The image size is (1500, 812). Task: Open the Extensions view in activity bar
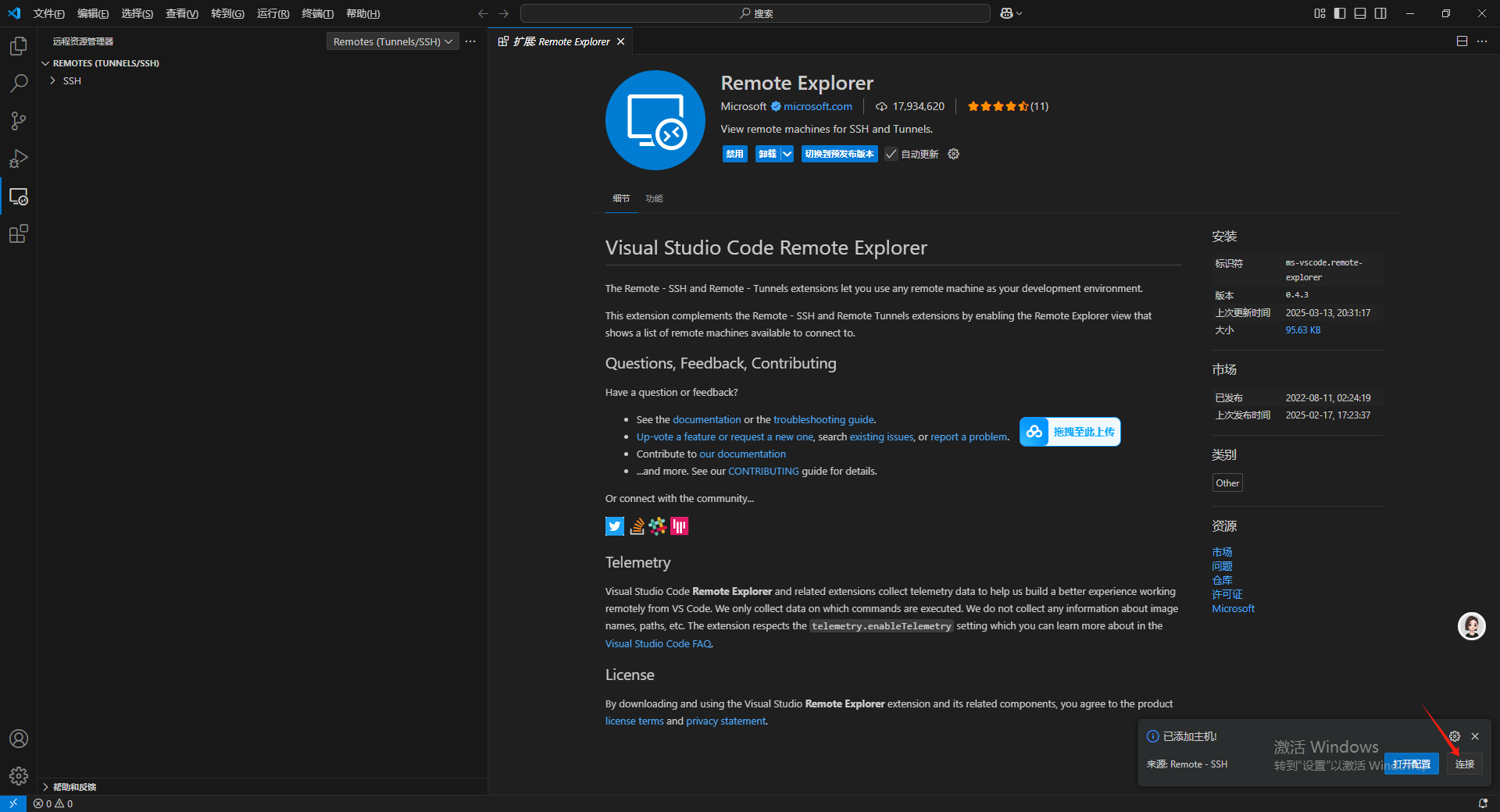(x=19, y=233)
